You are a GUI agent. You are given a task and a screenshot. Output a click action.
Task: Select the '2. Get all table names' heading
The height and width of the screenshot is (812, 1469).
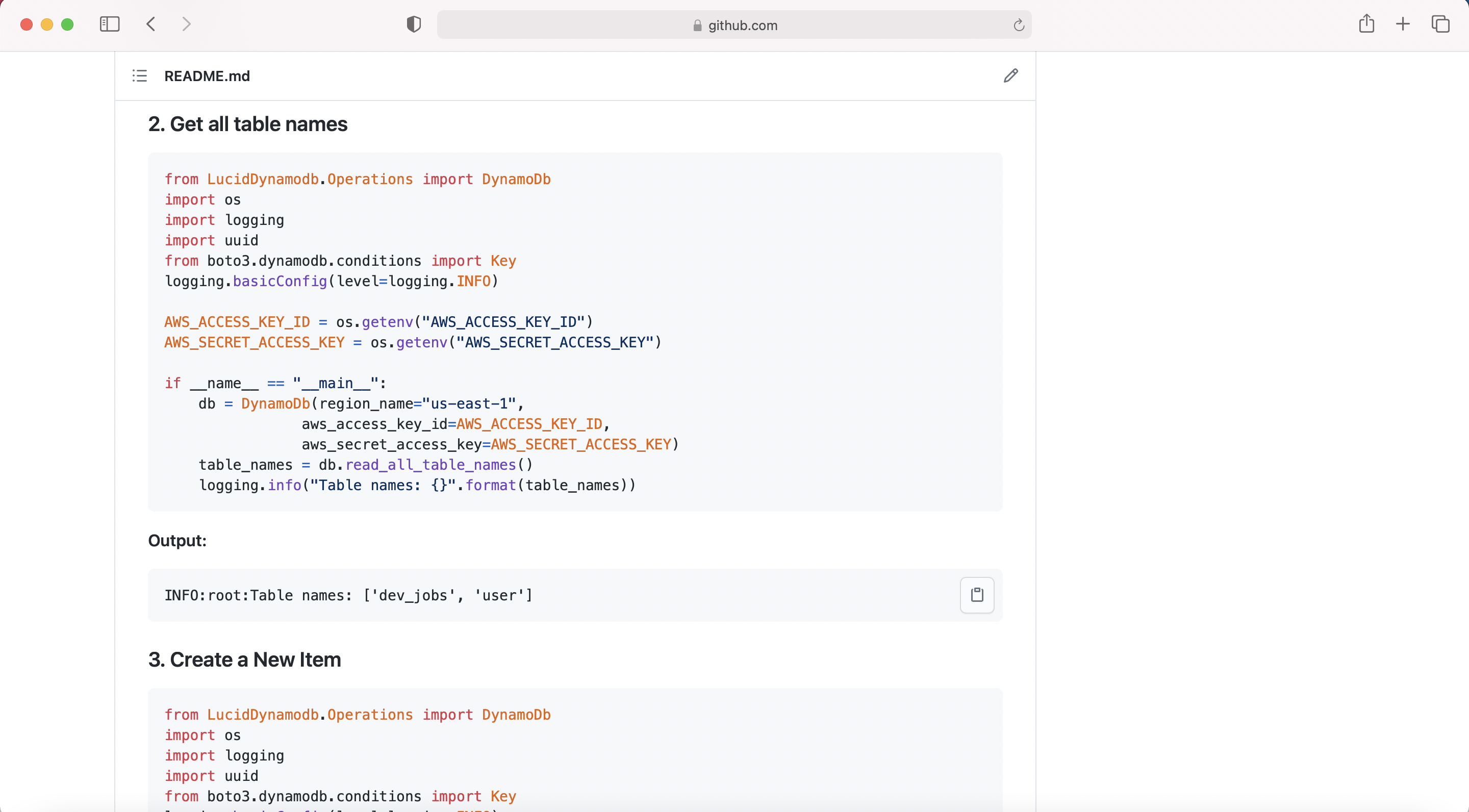coord(247,124)
